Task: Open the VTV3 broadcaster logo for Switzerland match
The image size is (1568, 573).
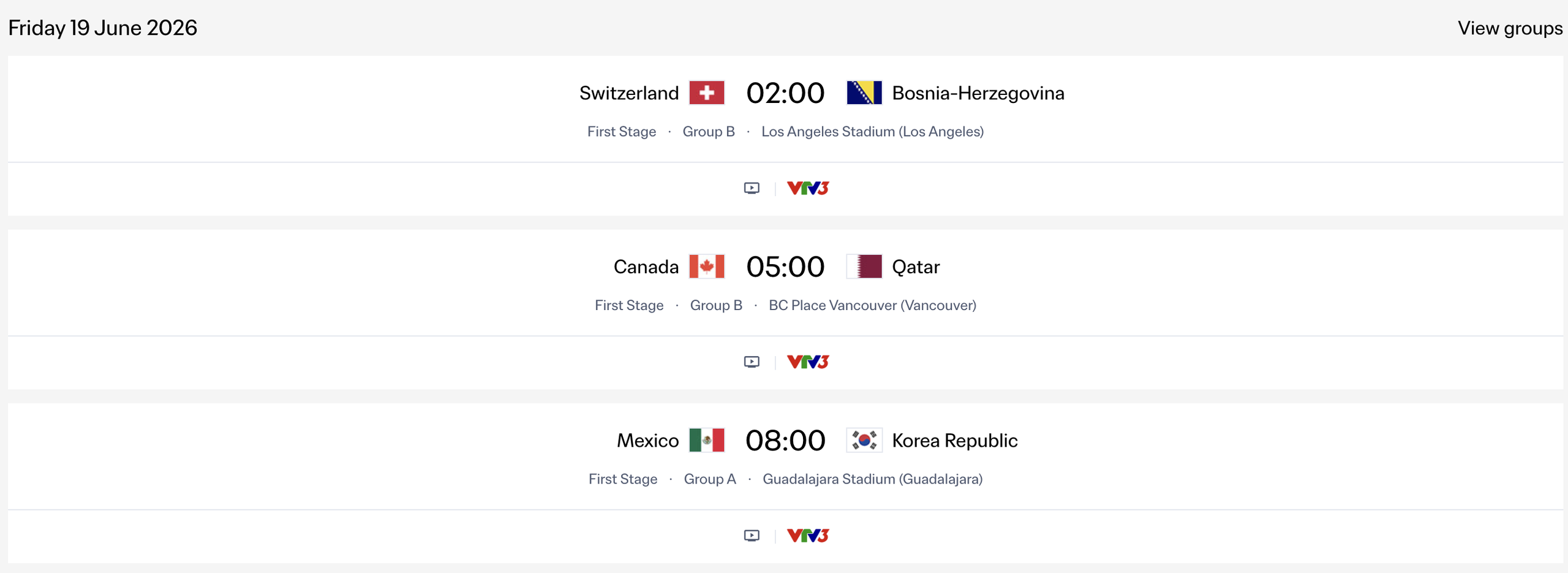Action: pos(807,188)
